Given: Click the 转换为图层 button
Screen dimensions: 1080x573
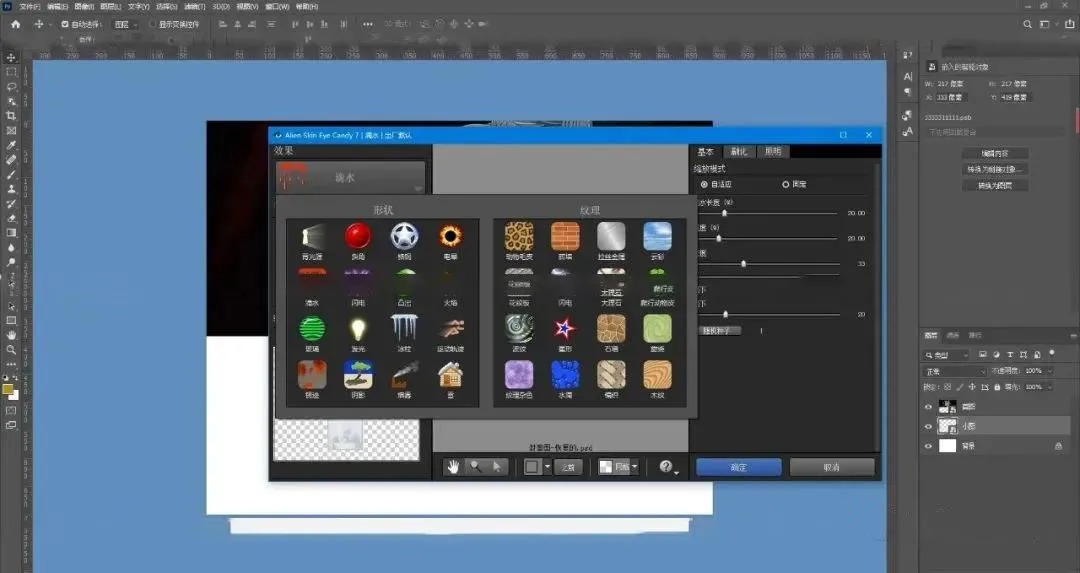Looking at the screenshot, I should [995, 186].
